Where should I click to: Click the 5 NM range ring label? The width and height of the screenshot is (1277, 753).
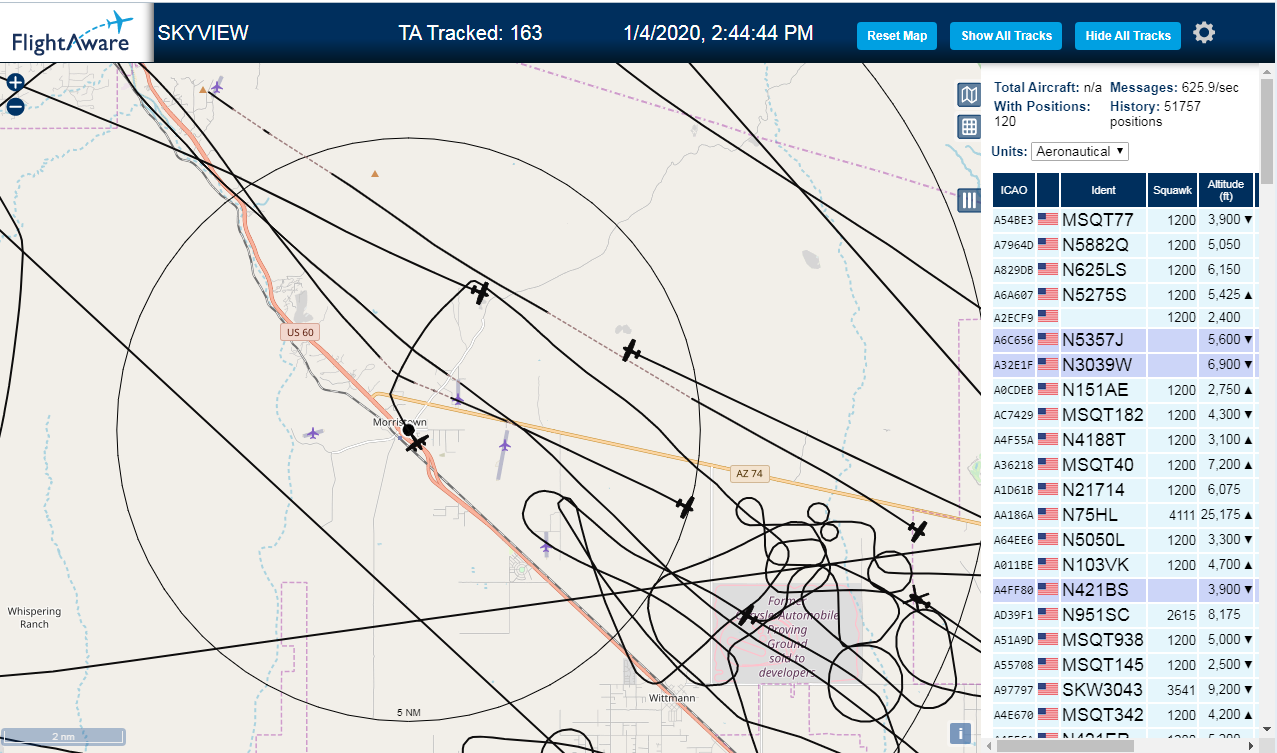click(x=409, y=713)
